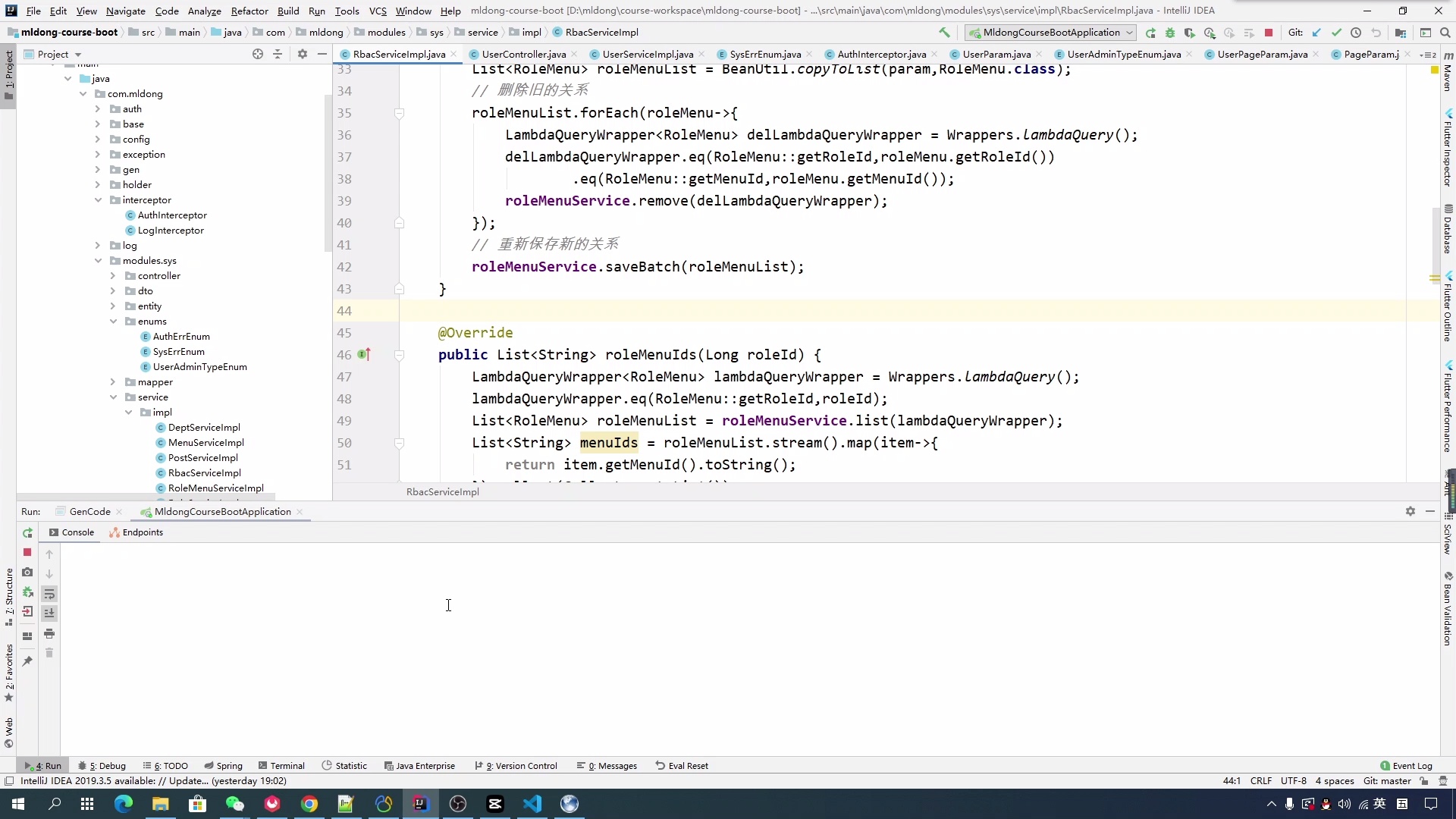Click the Build Project hammer icon

pyautogui.click(x=944, y=33)
